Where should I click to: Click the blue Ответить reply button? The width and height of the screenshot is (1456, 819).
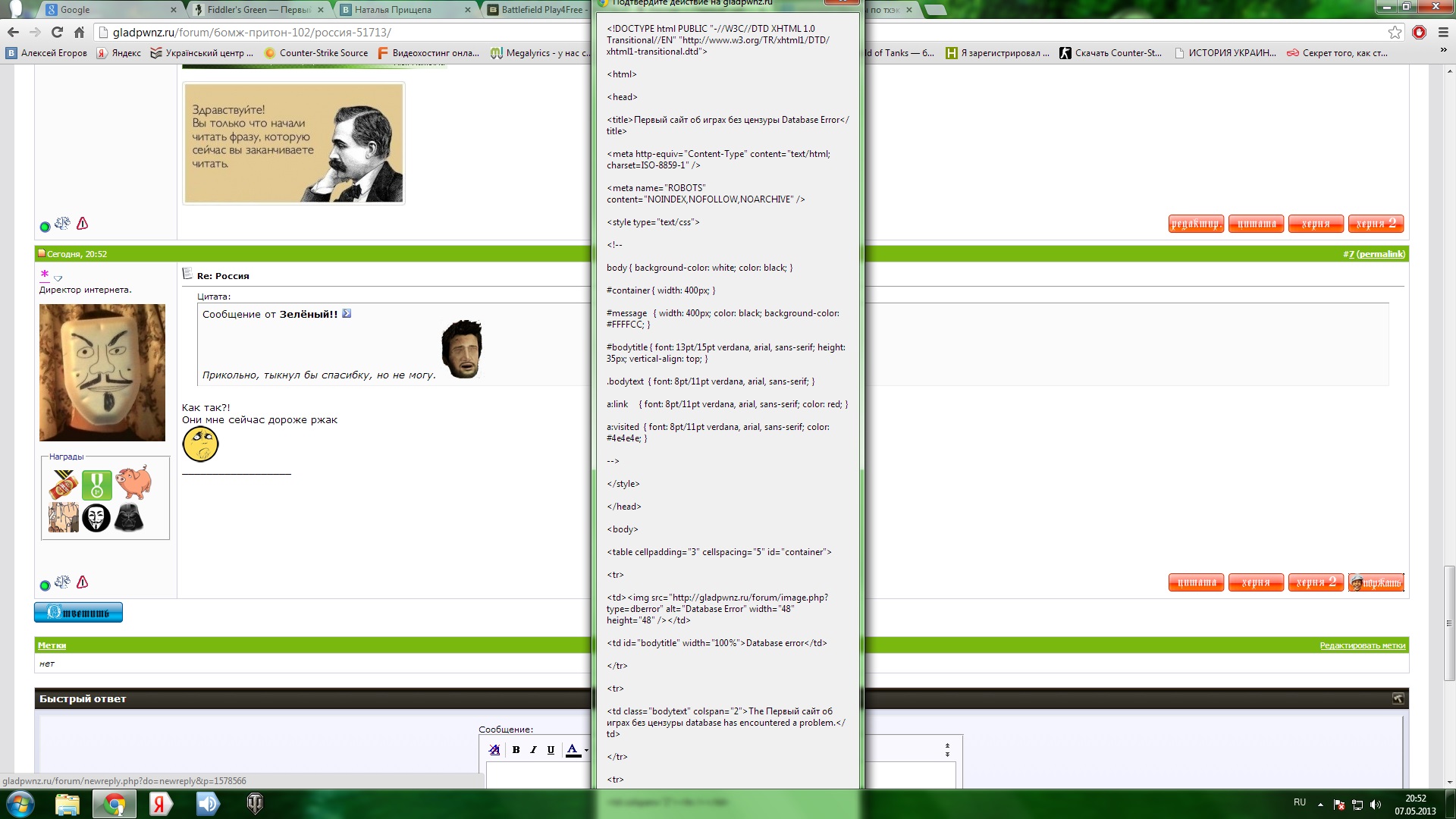78,613
